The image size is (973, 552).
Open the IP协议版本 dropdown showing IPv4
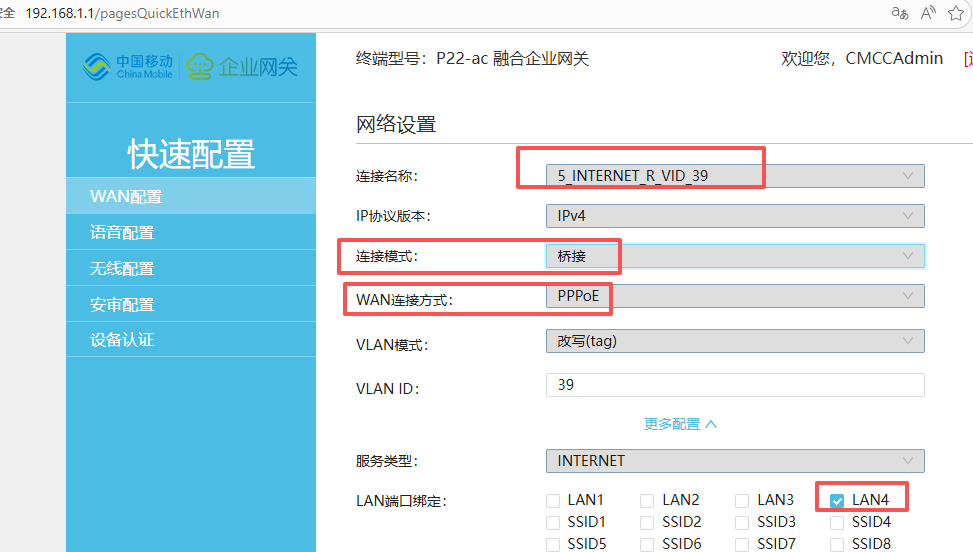click(x=735, y=216)
